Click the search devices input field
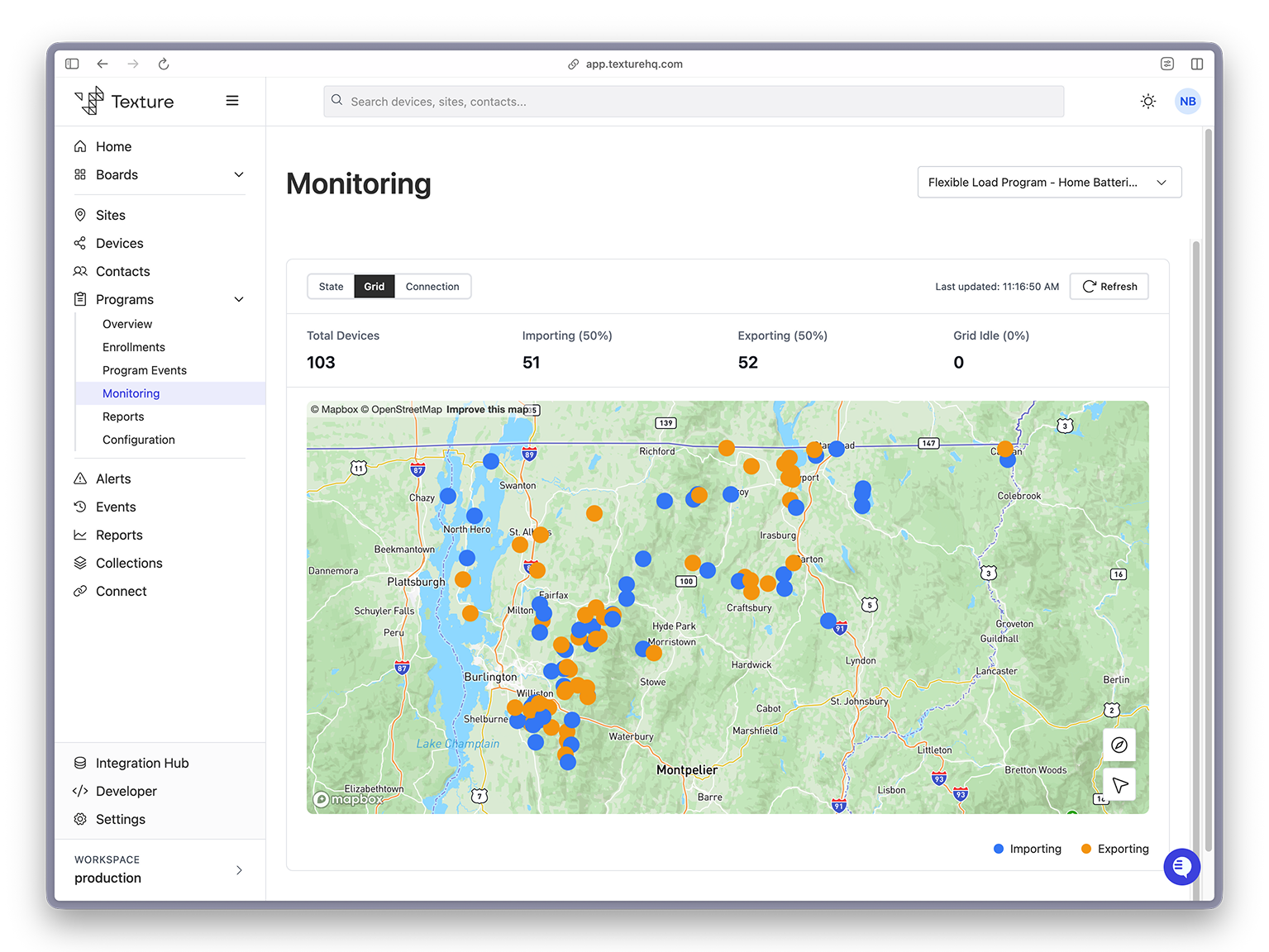1269x952 pixels. click(x=694, y=101)
